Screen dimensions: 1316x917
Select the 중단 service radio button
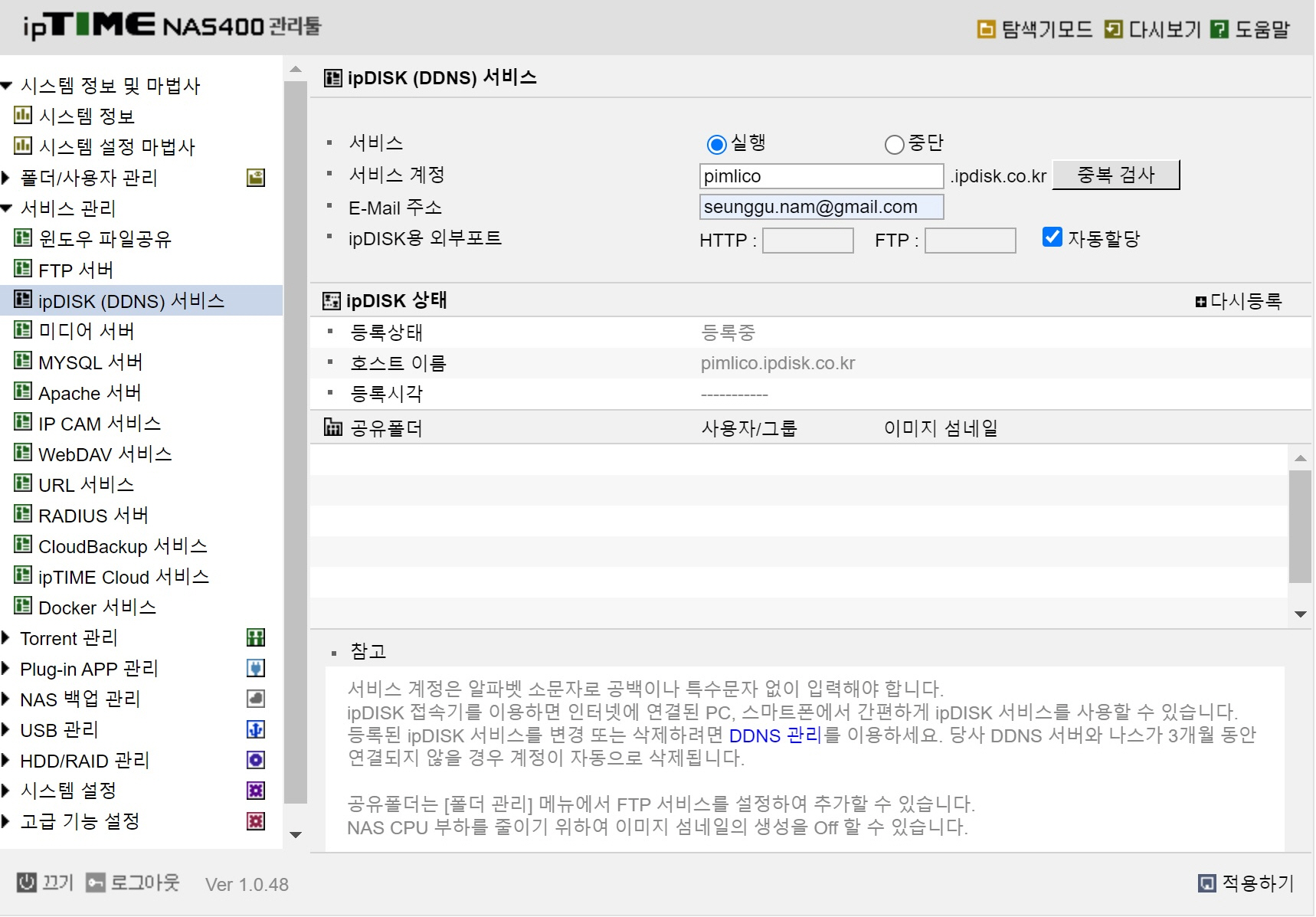click(x=894, y=144)
